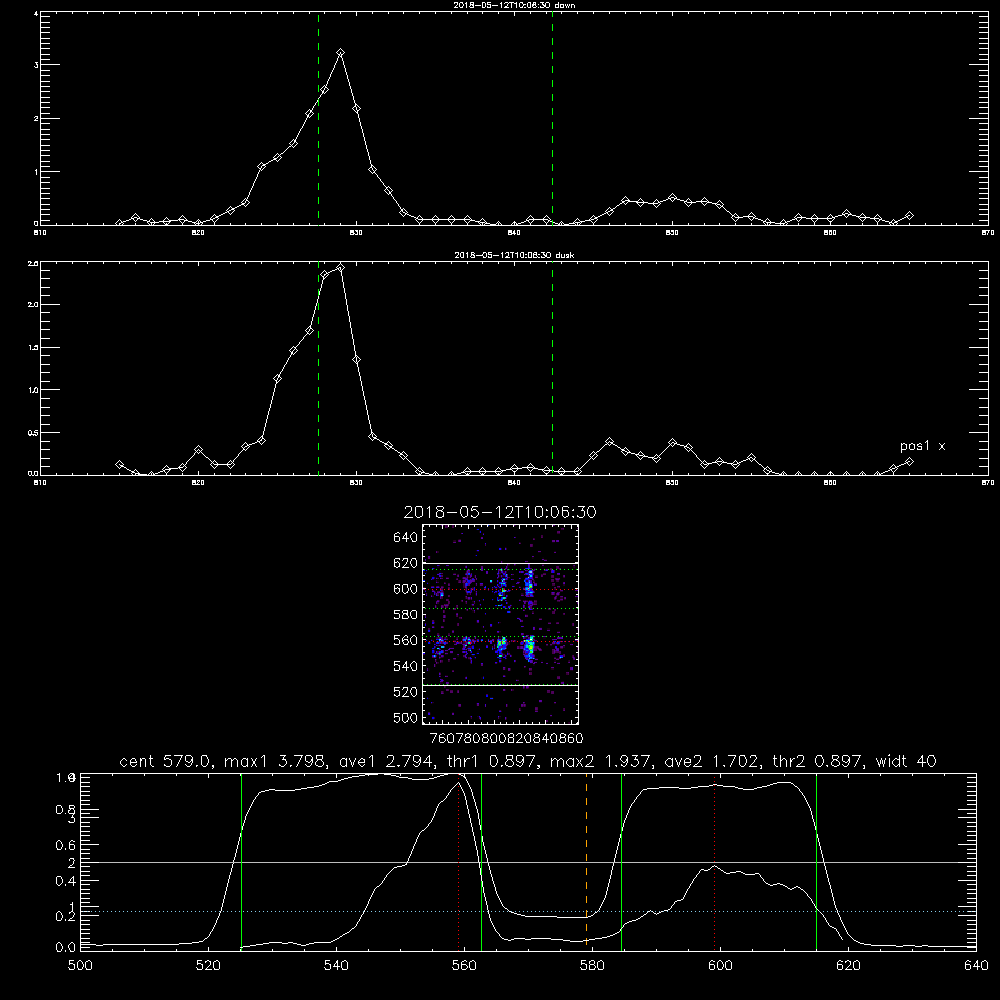Click the bottom plot x-axis label '600'
This screenshot has height=1000, width=1000.
point(720,965)
